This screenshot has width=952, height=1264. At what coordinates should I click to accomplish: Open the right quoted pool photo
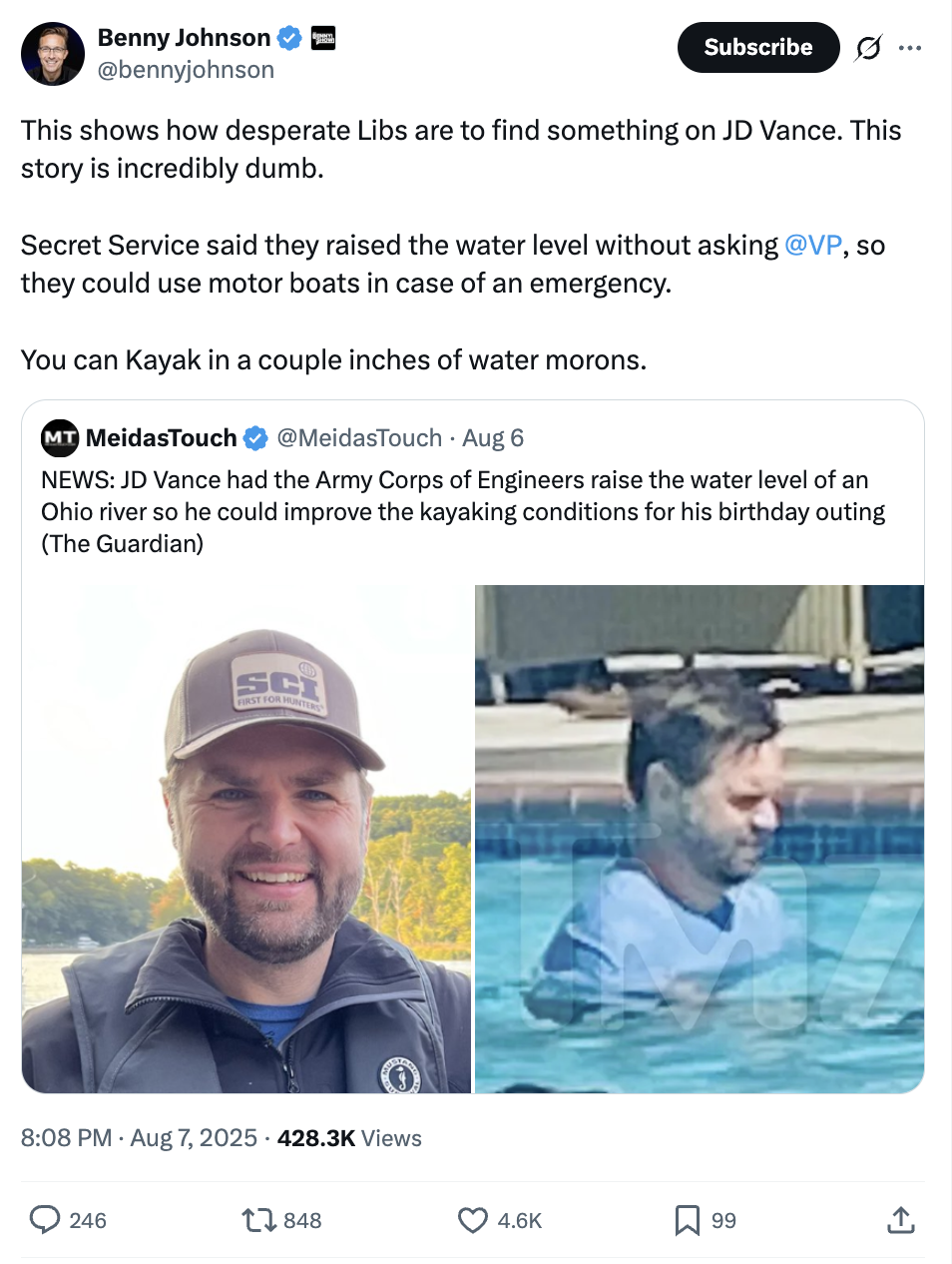(699, 839)
